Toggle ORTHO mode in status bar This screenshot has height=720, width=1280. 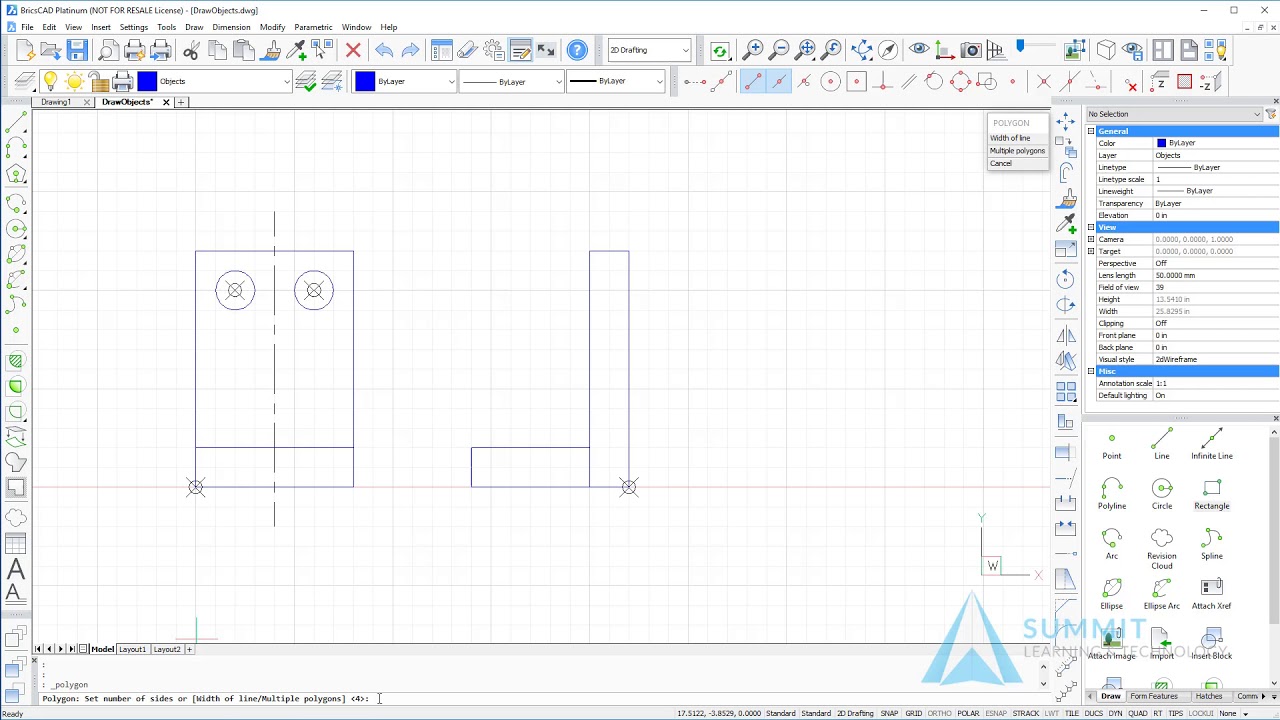[939, 713]
